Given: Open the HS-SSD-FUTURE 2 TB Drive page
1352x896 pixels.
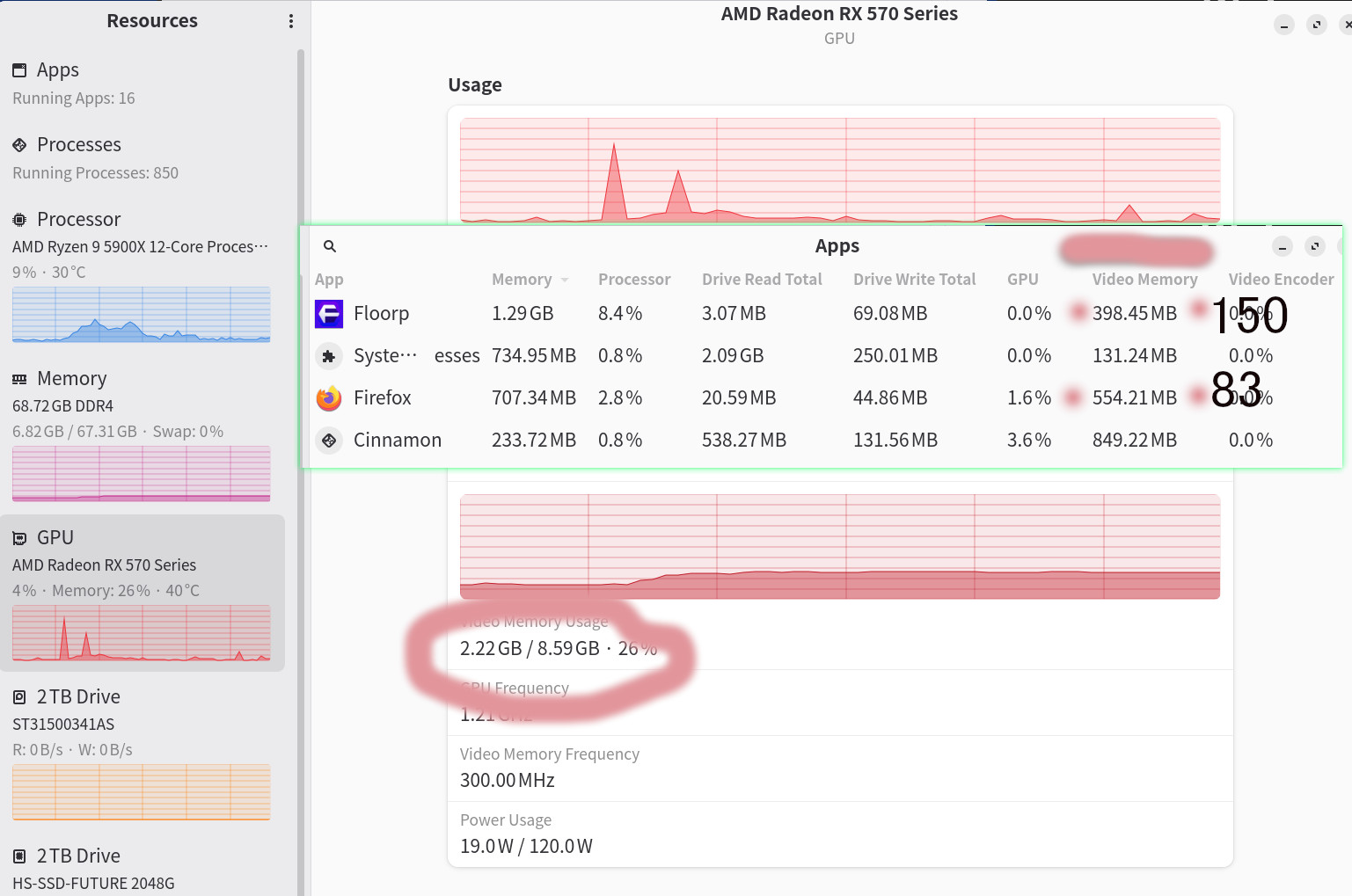Looking at the screenshot, I should coord(141,869).
